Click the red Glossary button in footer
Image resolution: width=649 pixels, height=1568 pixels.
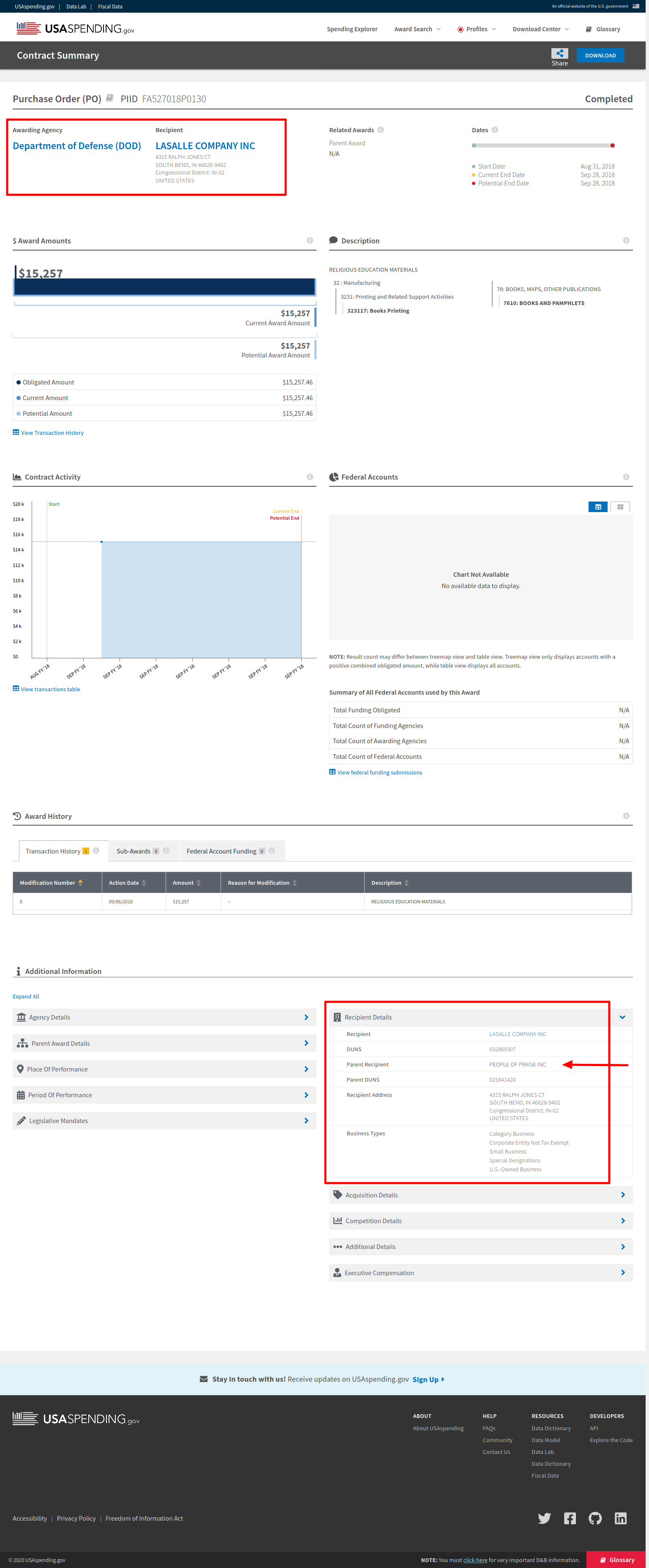pos(616,1560)
